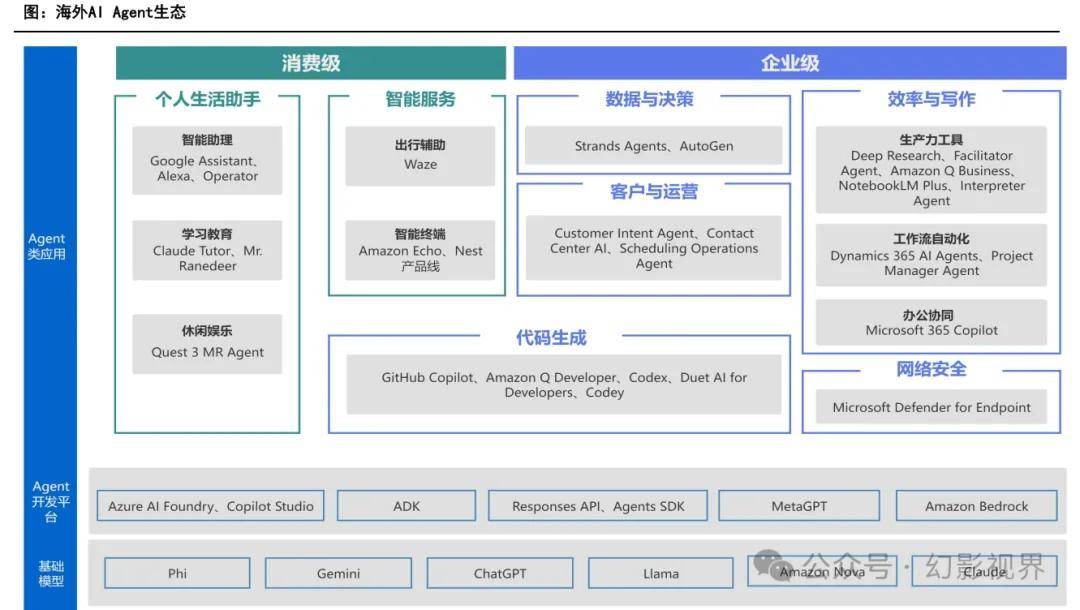Select the Agent类应用 sidebar label
Viewport: 1080px width, 610px height.
point(47,246)
